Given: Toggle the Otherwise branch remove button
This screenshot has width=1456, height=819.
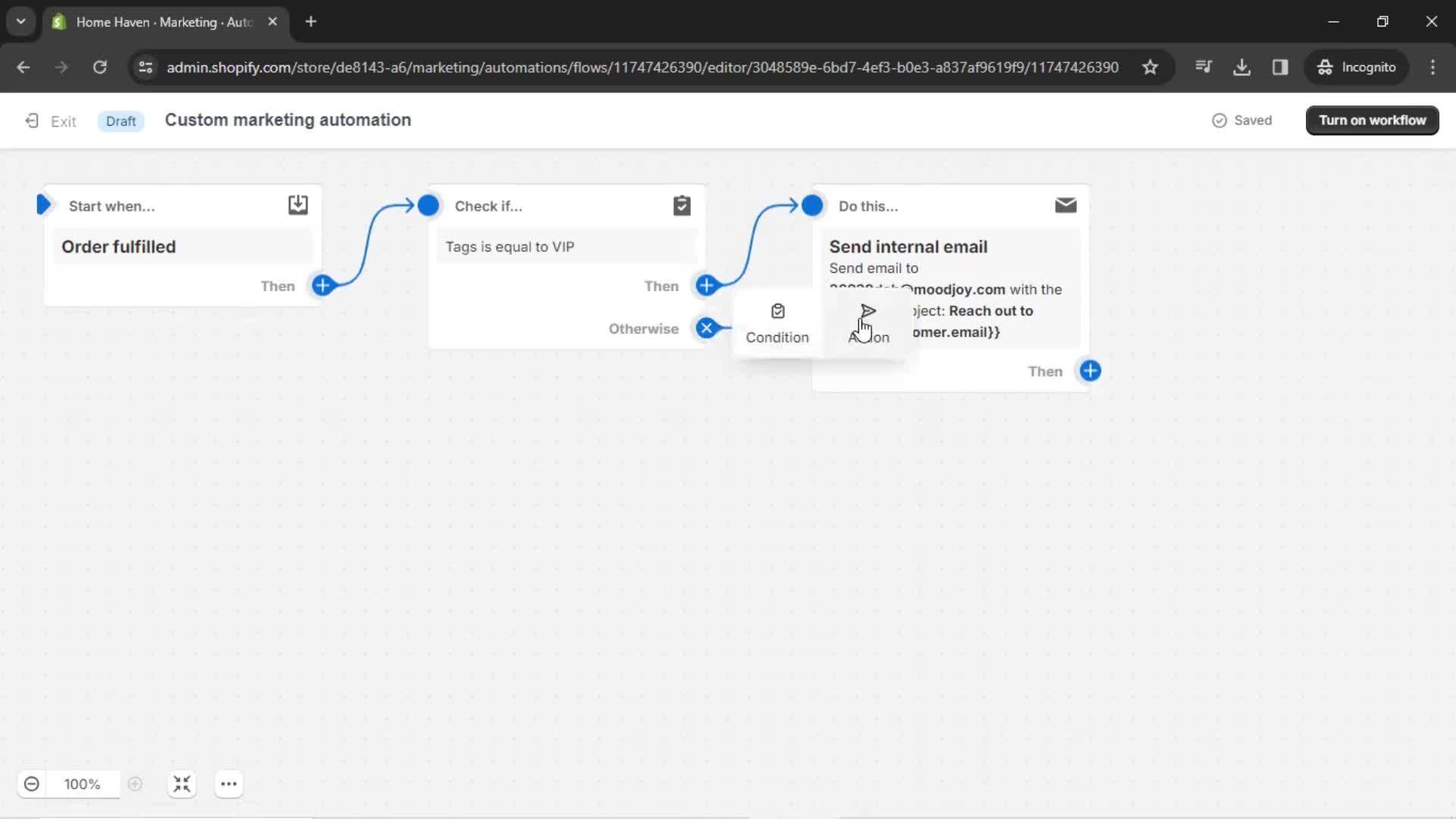Looking at the screenshot, I should (707, 328).
